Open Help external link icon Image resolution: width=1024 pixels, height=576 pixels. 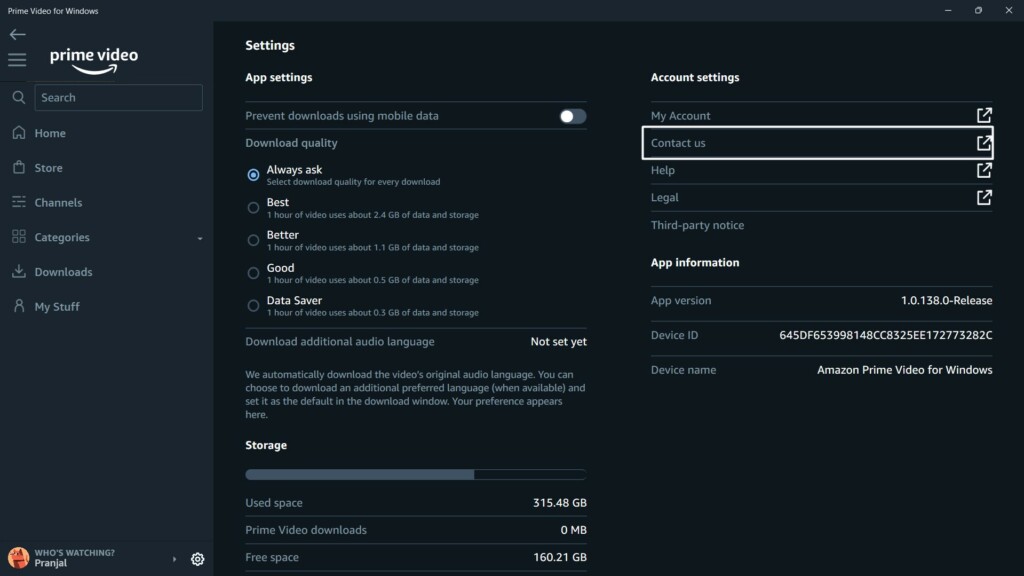point(984,170)
